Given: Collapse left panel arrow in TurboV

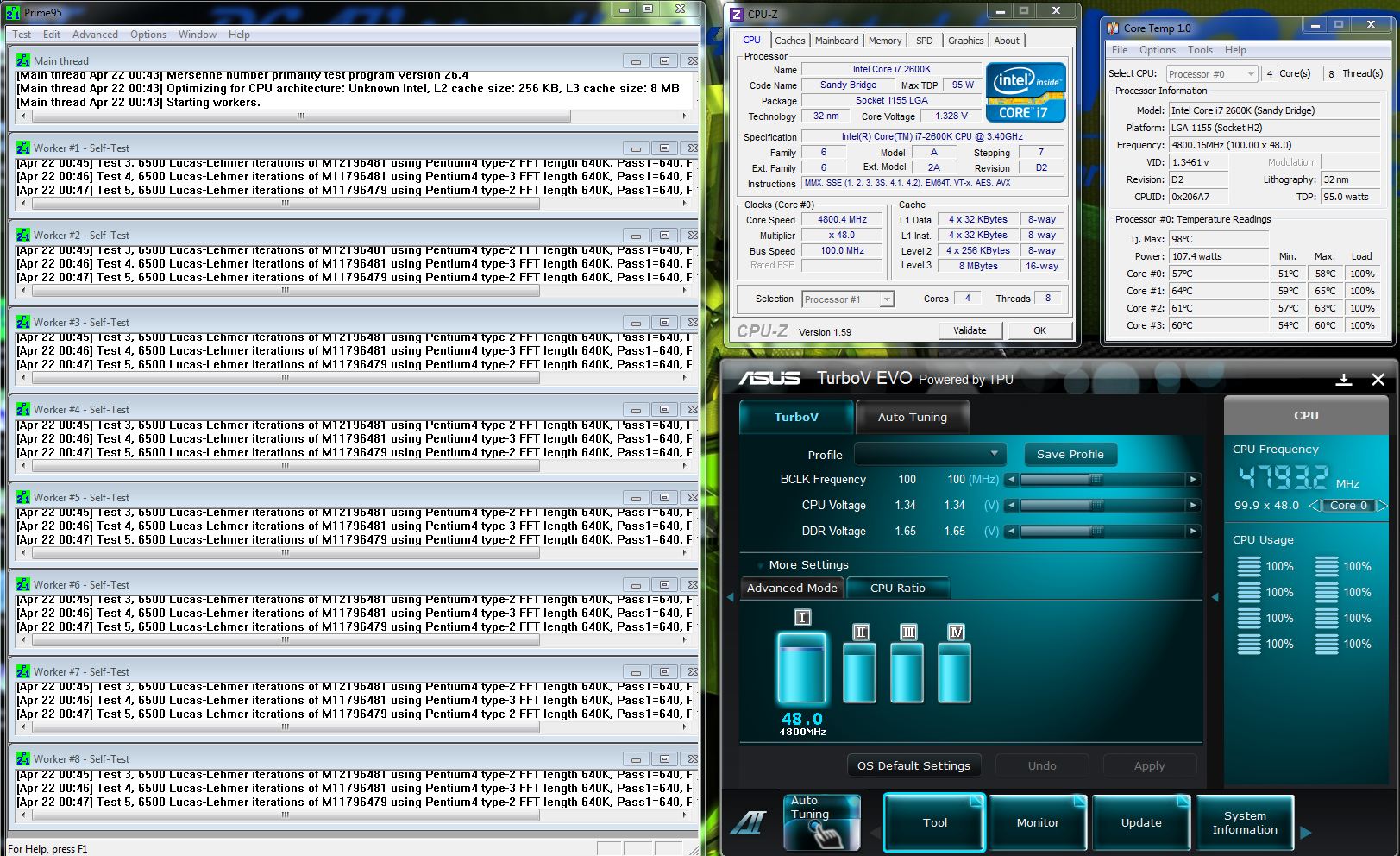Looking at the screenshot, I should pos(731,597).
